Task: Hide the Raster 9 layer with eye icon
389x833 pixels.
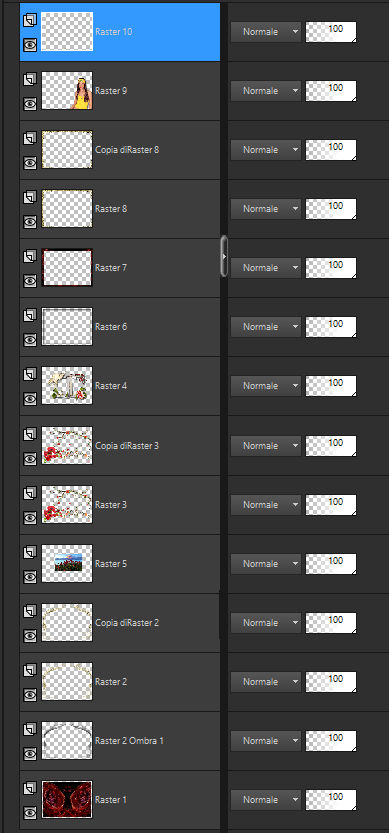Action: tap(30, 104)
